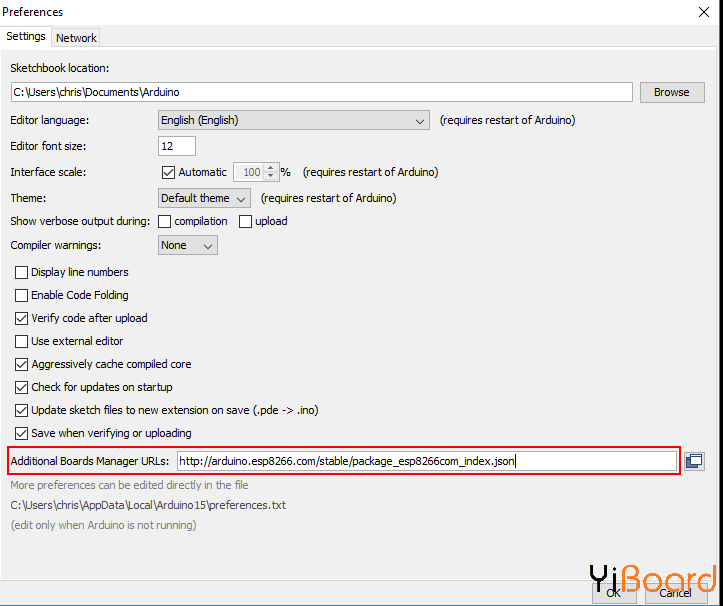Expand the Theme dropdown list
Image resolution: width=723 pixels, height=606 pixels.
205,198
